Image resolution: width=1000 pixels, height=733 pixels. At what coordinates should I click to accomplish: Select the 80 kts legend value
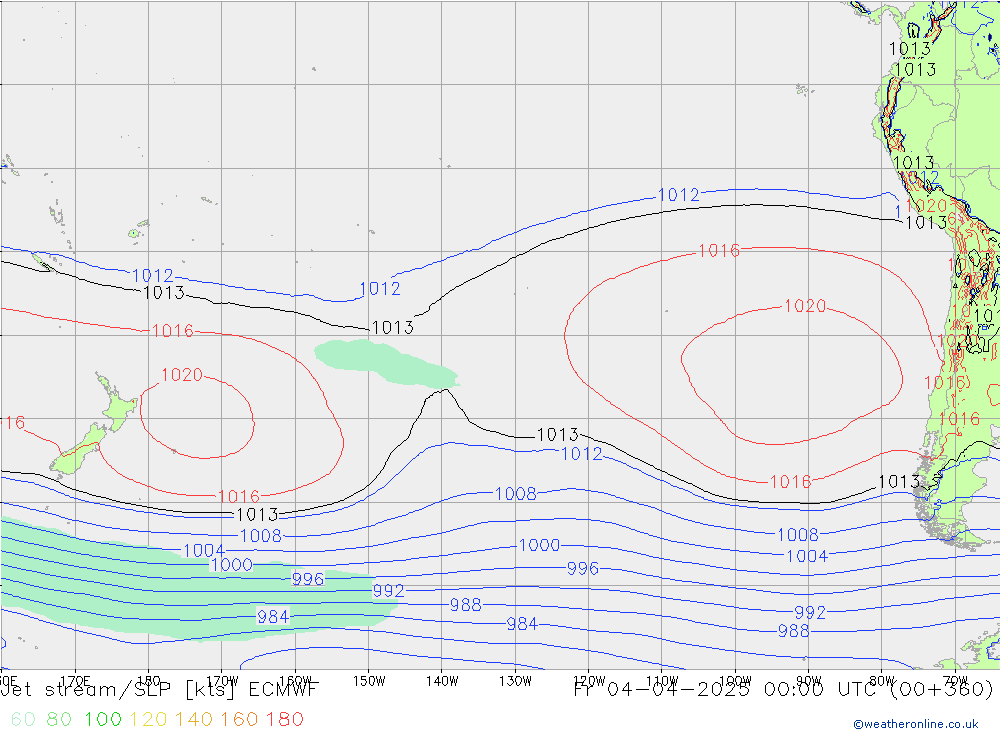coord(59,720)
